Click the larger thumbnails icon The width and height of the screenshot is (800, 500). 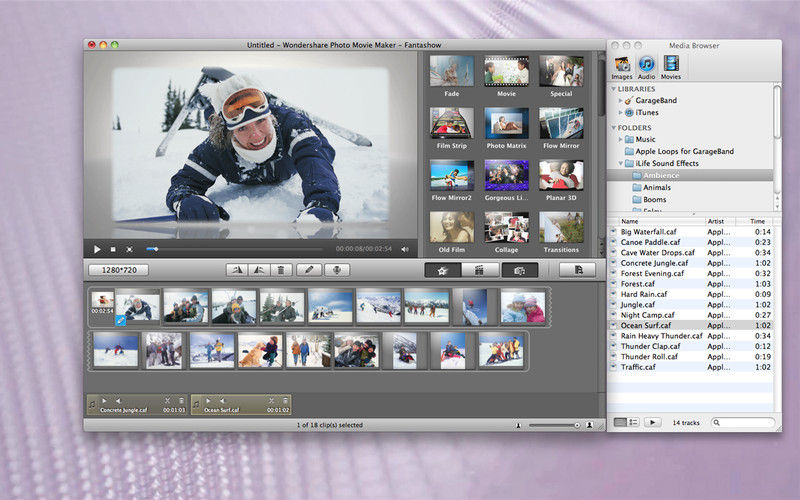click(589, 425)
